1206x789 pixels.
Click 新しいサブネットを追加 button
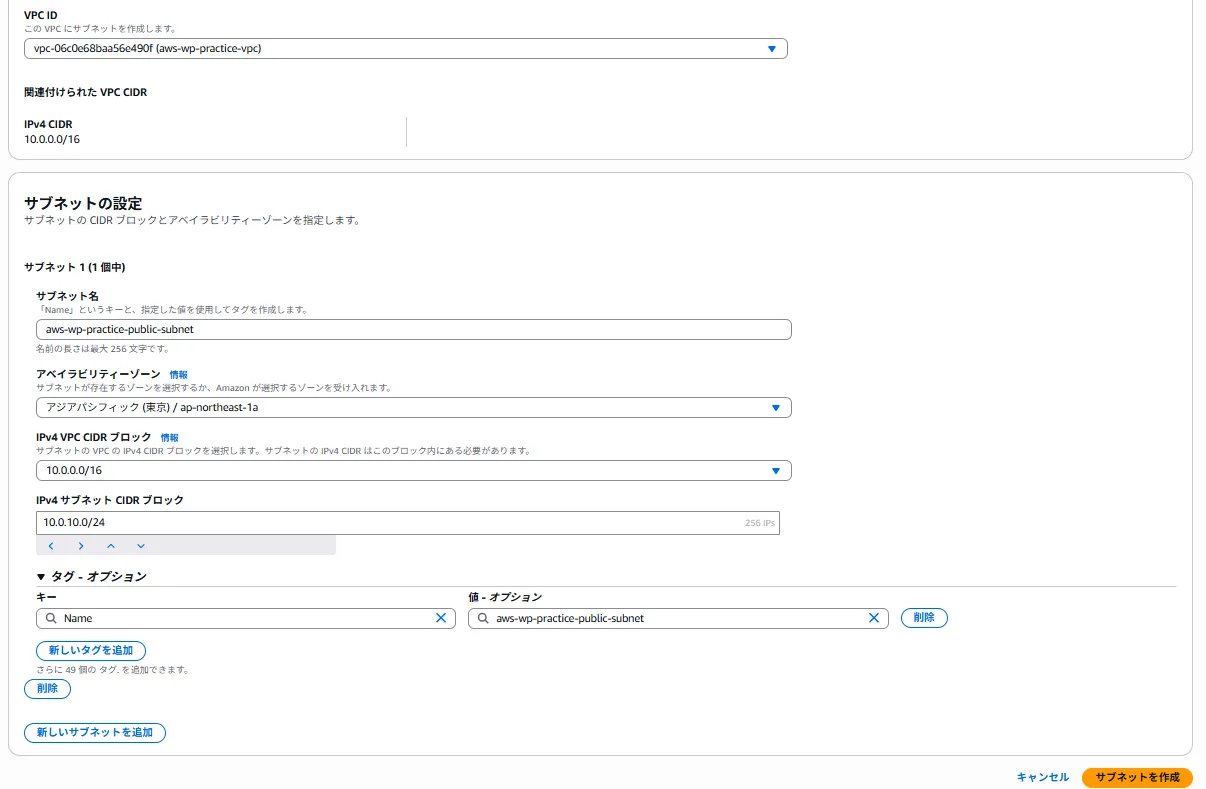95,732
